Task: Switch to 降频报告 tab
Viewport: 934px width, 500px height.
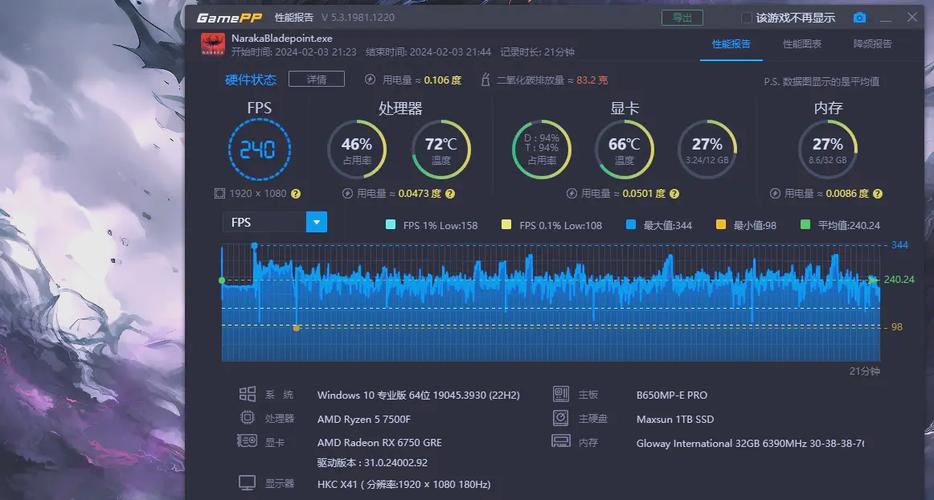Action: [x=873, y=44]
